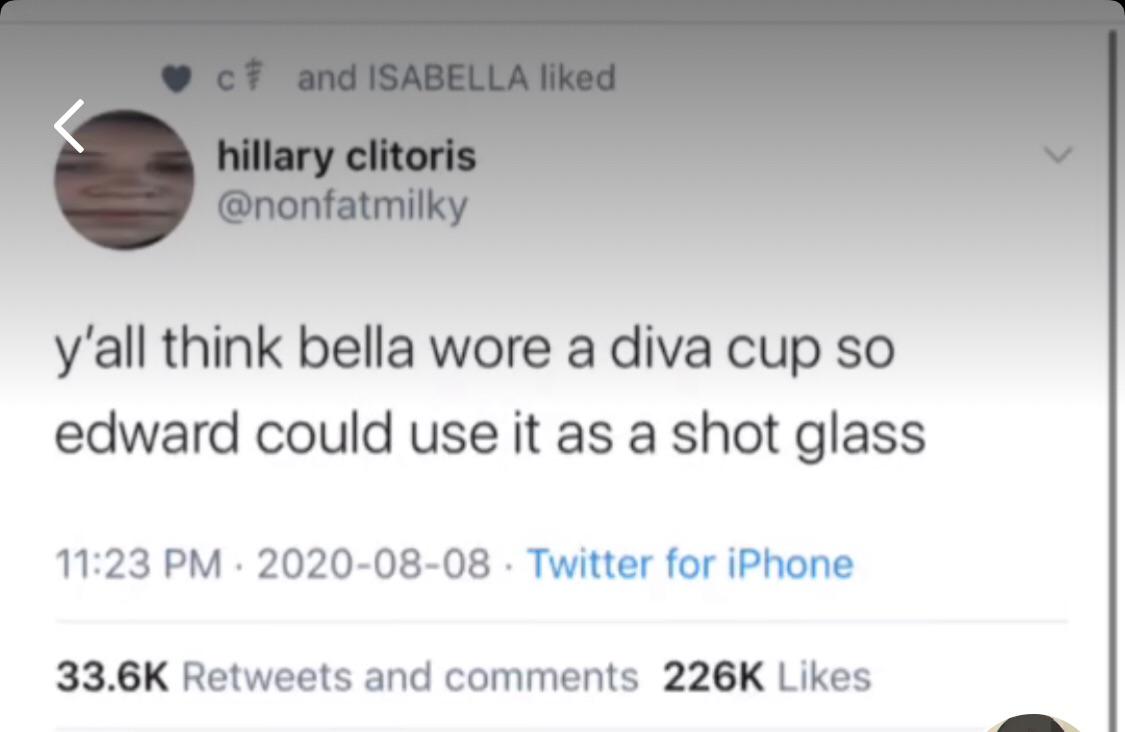The image size is (1125, 732).
Task: Open the Twitter for iPhone link
Action: [x=690, y=563]
